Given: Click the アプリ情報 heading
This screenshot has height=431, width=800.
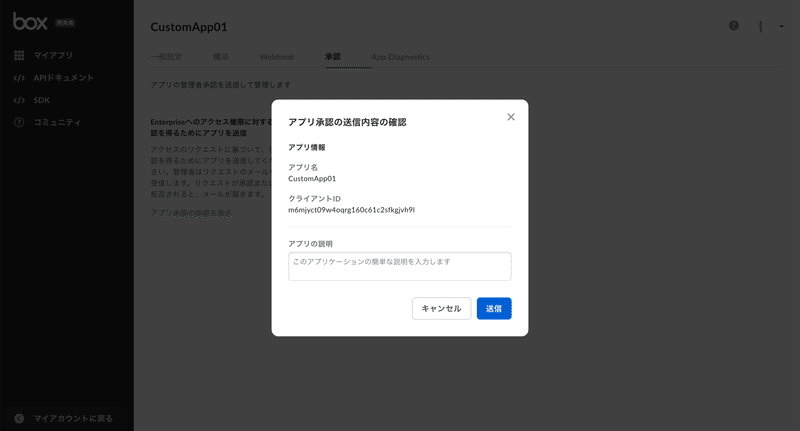Looking at the screenshot, I should (x=307, y=147).
